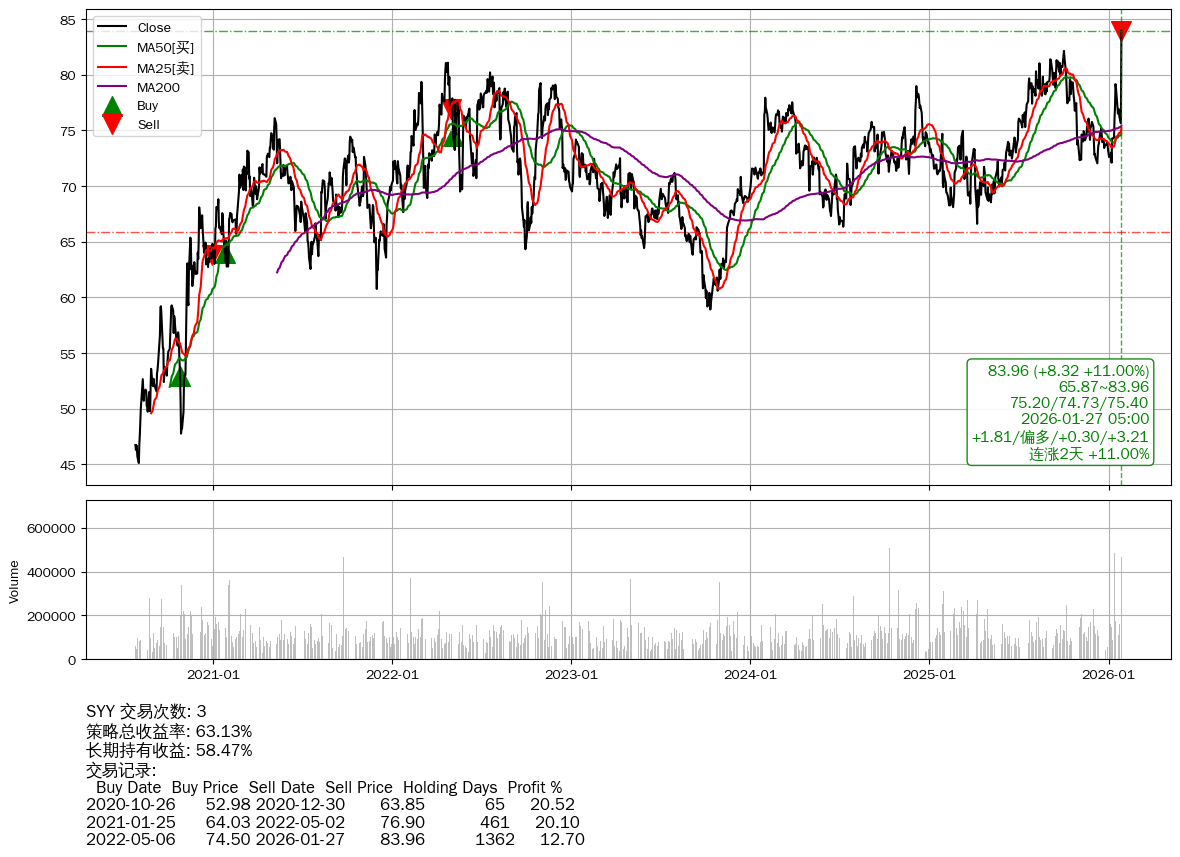Click the Profit % column header
1180x857 pixels.
[534, 787]
